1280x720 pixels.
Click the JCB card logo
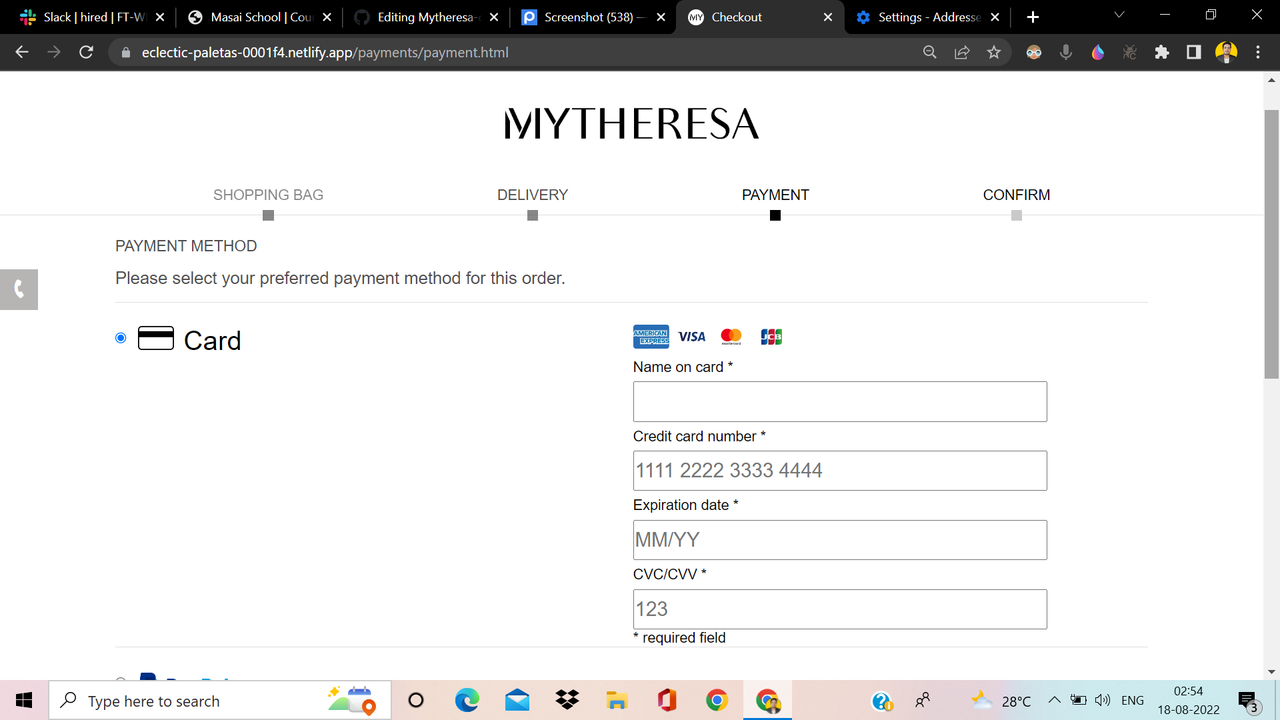point(771,337)
